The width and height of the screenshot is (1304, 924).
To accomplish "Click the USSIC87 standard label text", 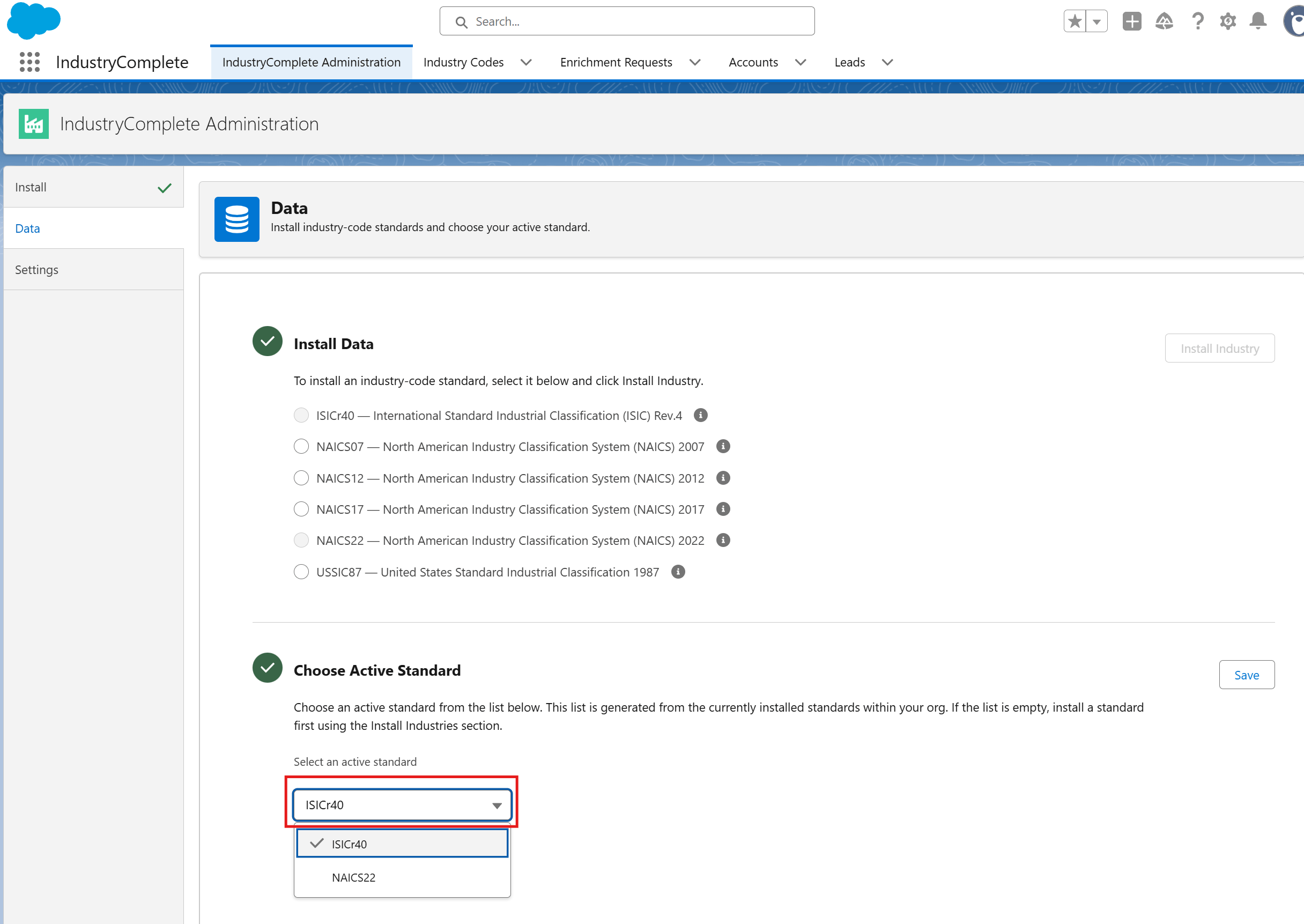I will tap(487, 572).
